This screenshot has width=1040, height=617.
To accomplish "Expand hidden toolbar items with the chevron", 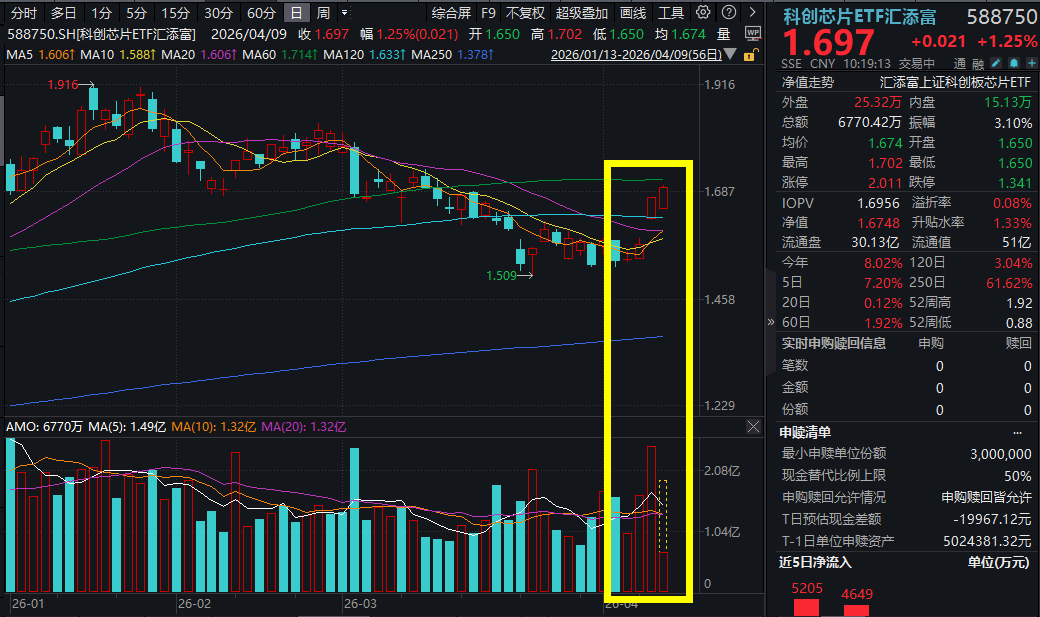I will [x=753, y=13].
